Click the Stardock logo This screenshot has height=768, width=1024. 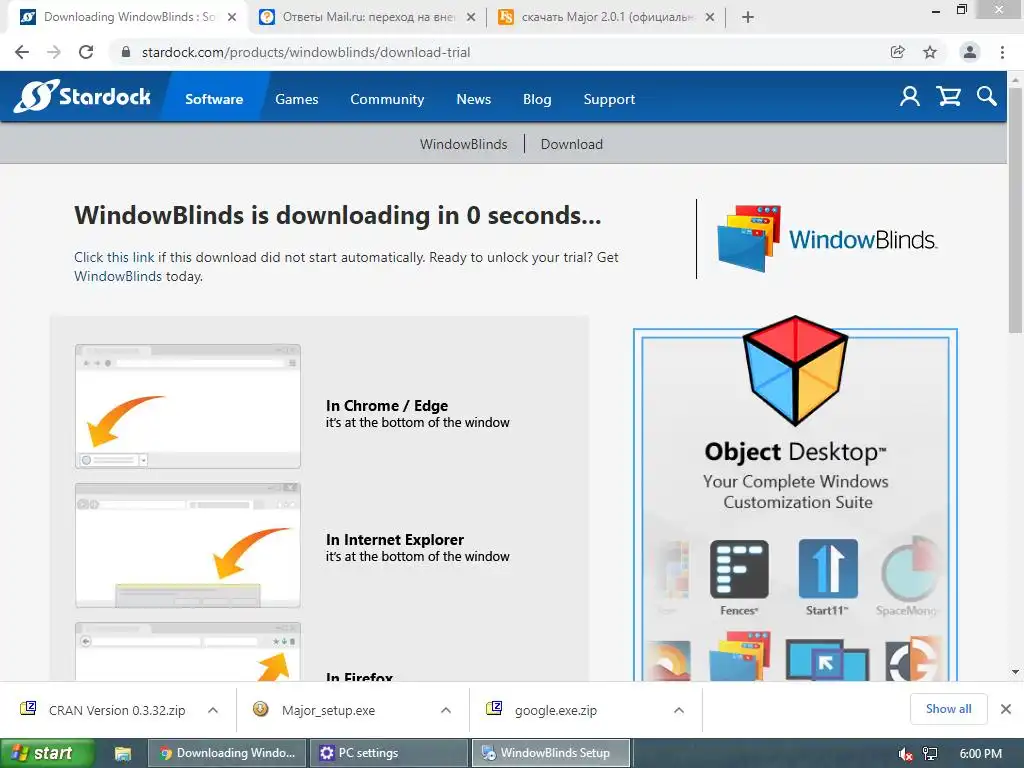tap(82, 97)
